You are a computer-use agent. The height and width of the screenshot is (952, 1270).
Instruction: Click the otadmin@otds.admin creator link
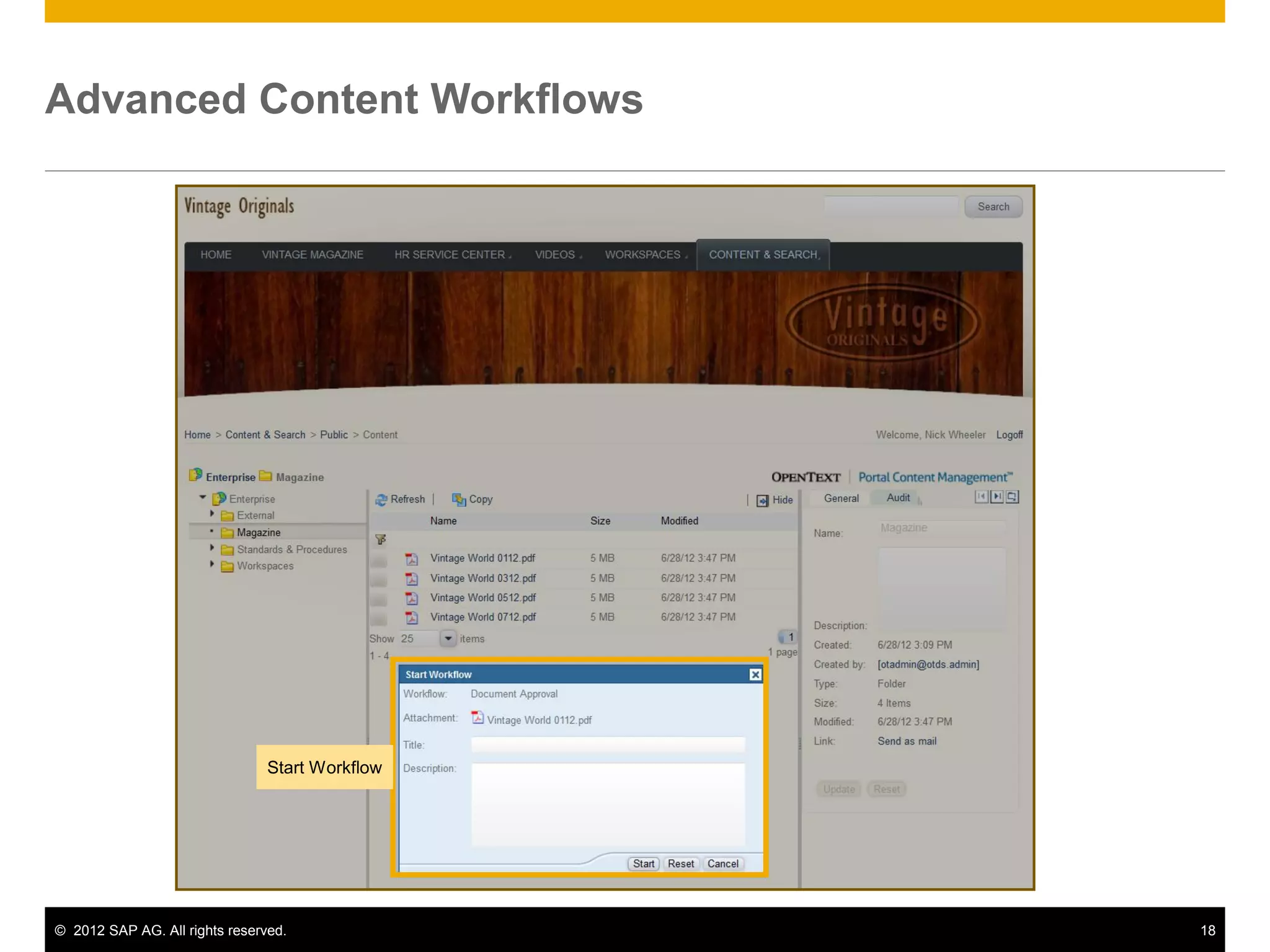tap(928, 664)
